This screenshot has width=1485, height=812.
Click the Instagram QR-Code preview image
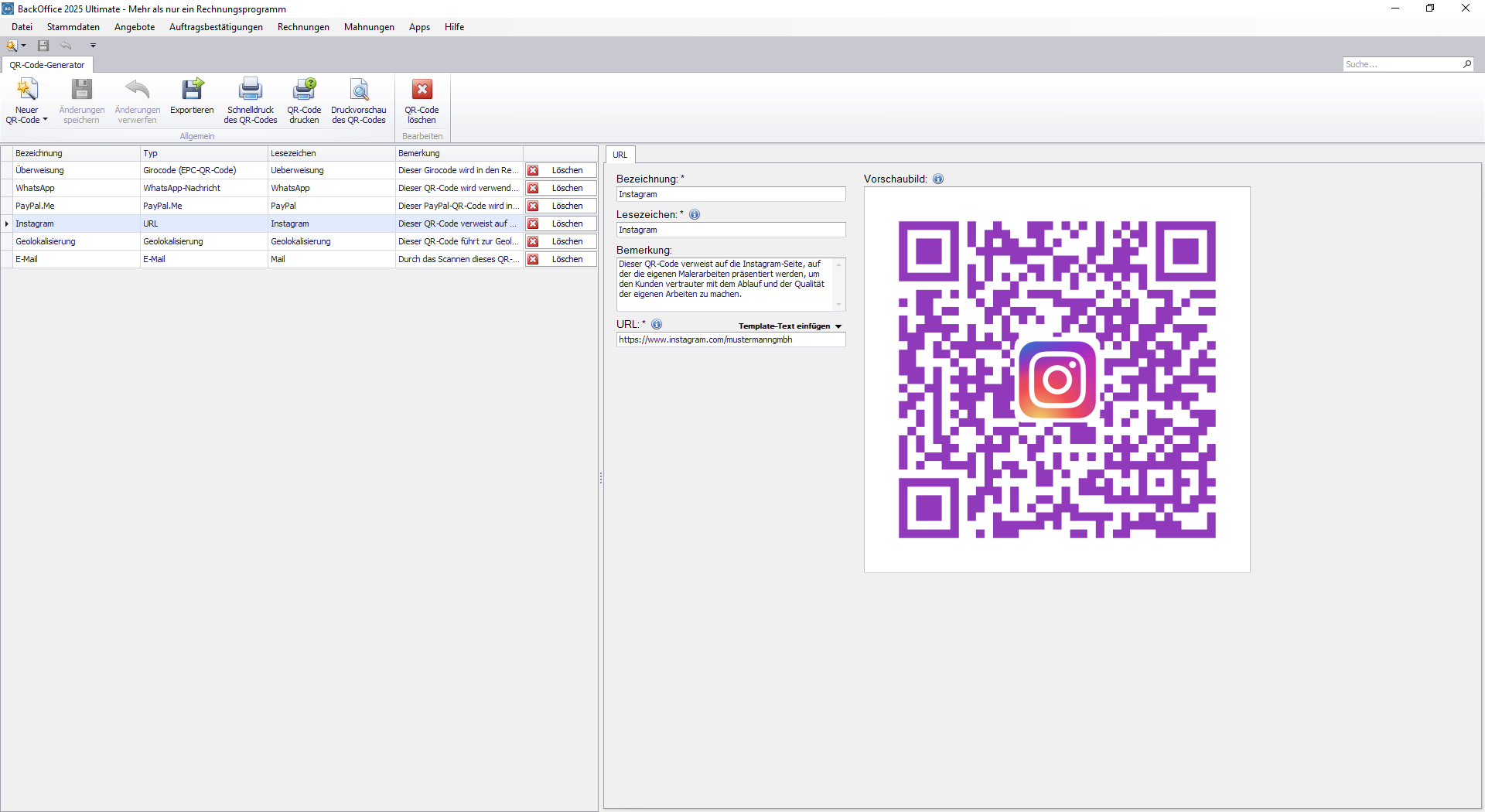tap(1057, 380)
